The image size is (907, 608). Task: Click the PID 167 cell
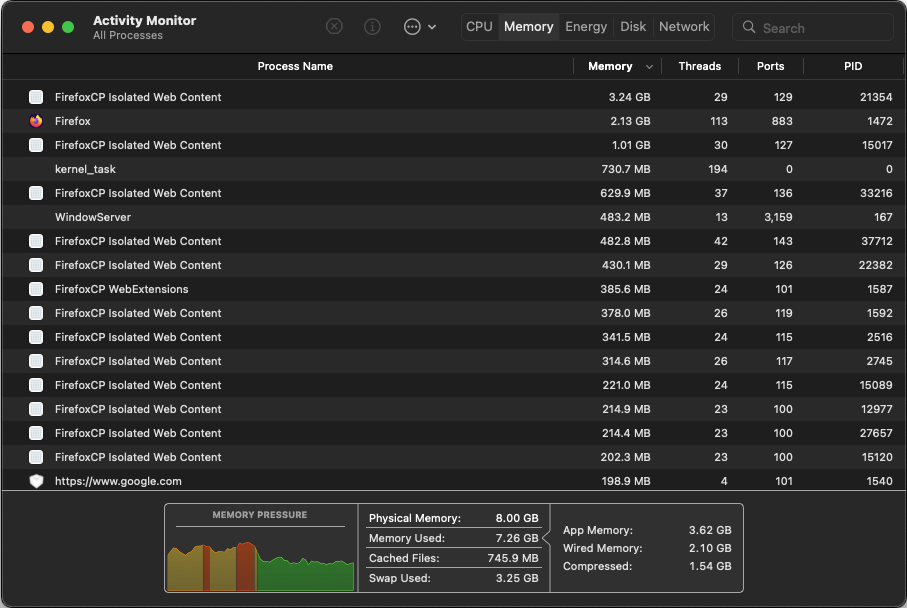(x=883, y=217)
